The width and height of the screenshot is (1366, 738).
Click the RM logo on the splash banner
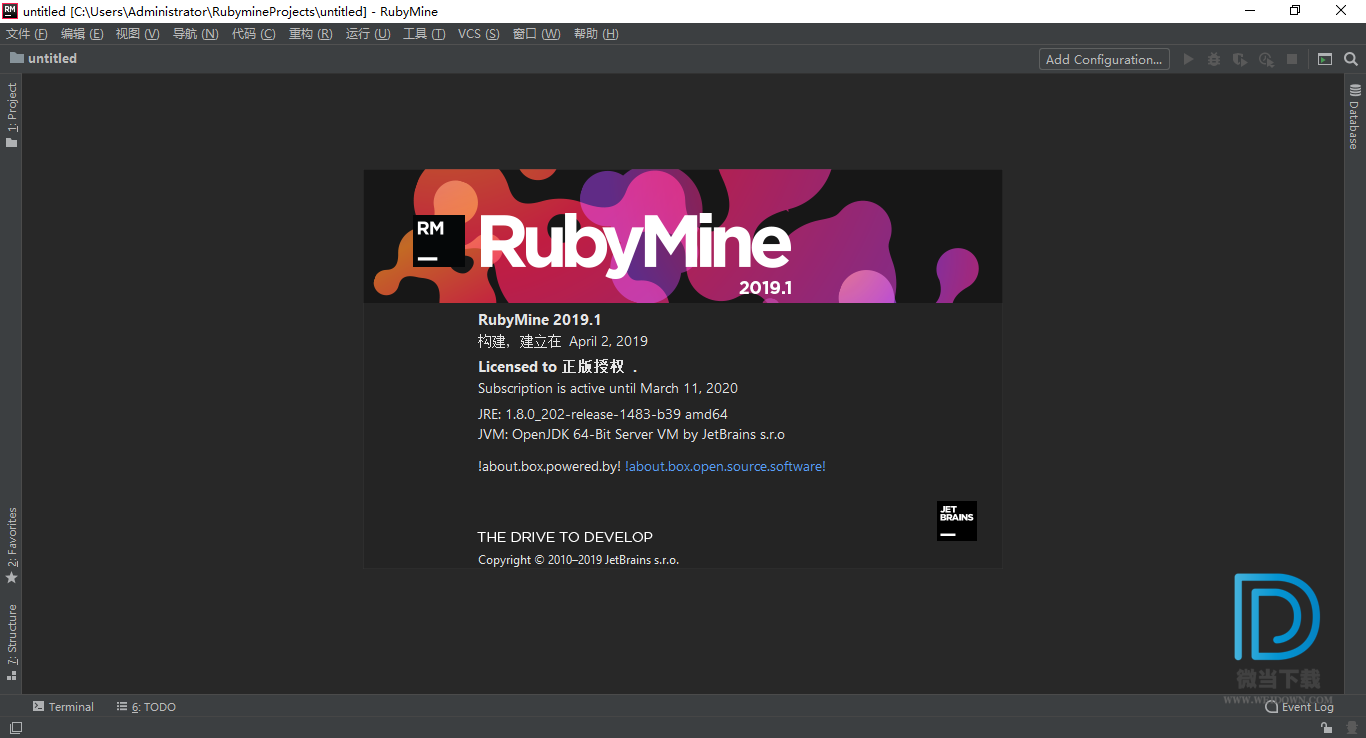point(439,241)
